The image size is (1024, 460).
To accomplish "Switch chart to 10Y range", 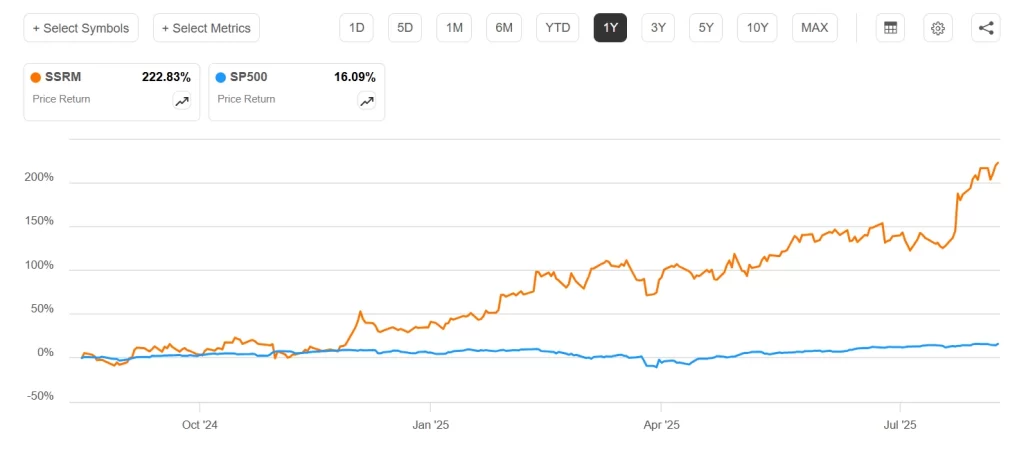I will pyautogui.click(x=758, y=28).
